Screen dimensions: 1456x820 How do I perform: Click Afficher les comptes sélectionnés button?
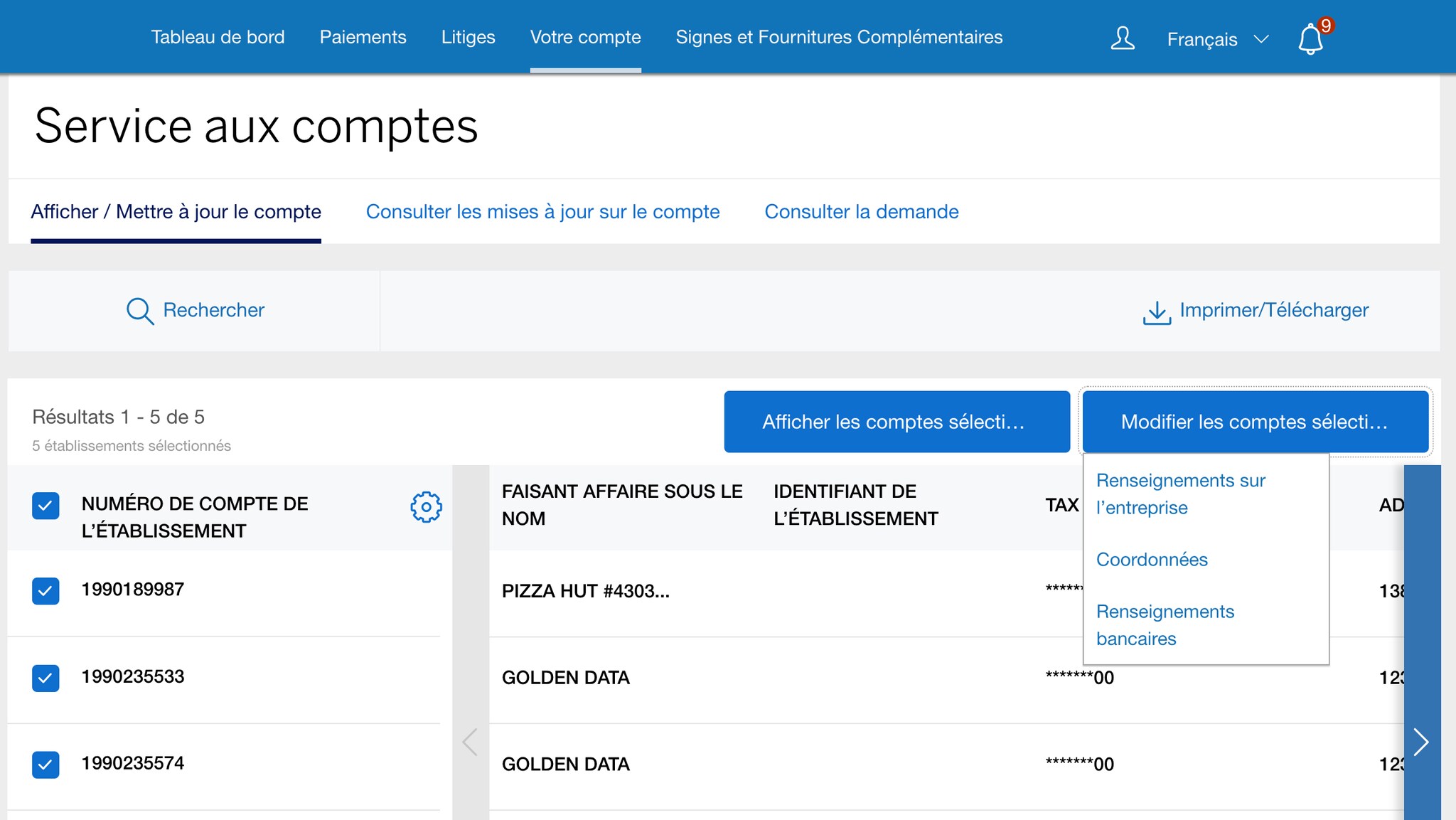[x=896, y=422]
